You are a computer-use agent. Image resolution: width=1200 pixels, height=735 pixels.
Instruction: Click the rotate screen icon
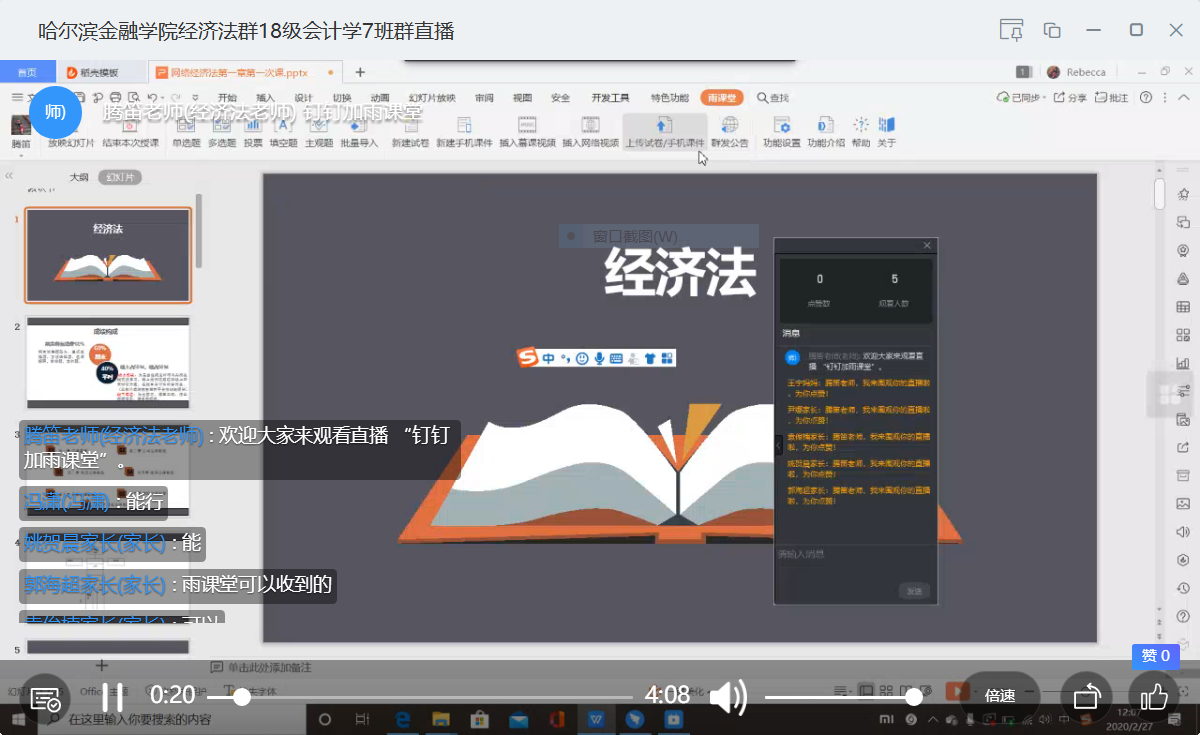1087,696
